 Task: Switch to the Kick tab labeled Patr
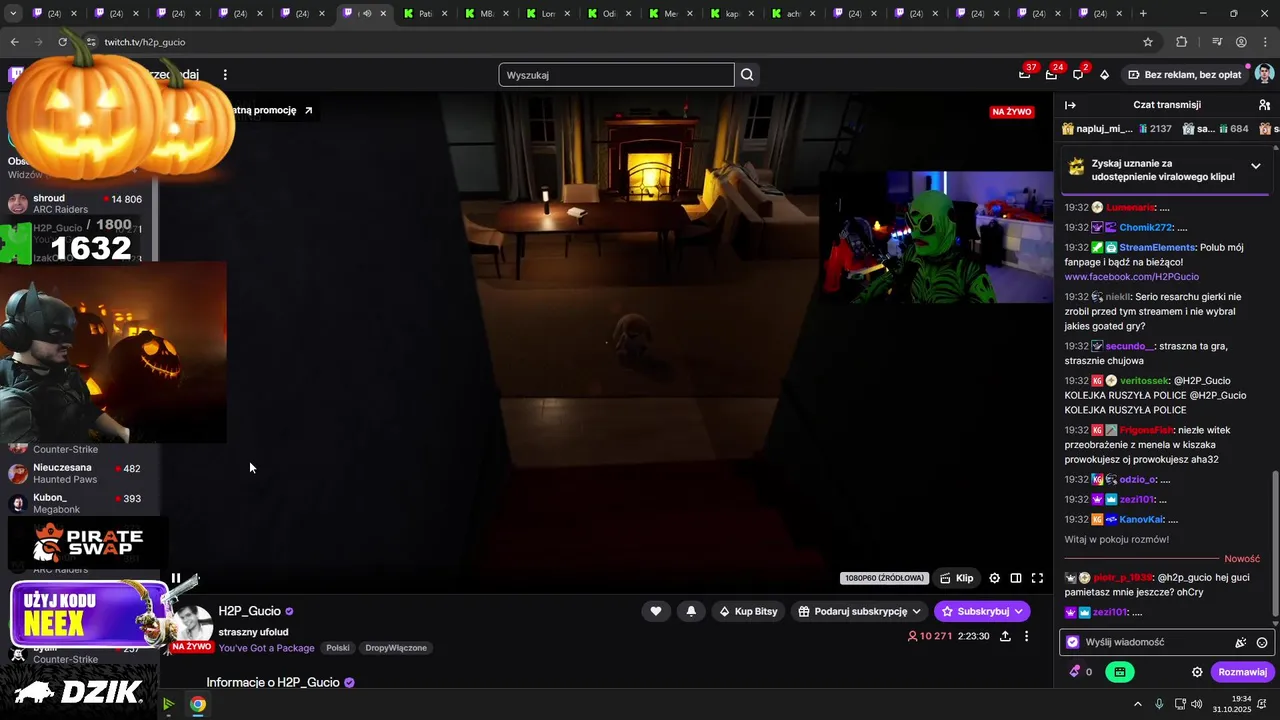(x=424, y=14)
